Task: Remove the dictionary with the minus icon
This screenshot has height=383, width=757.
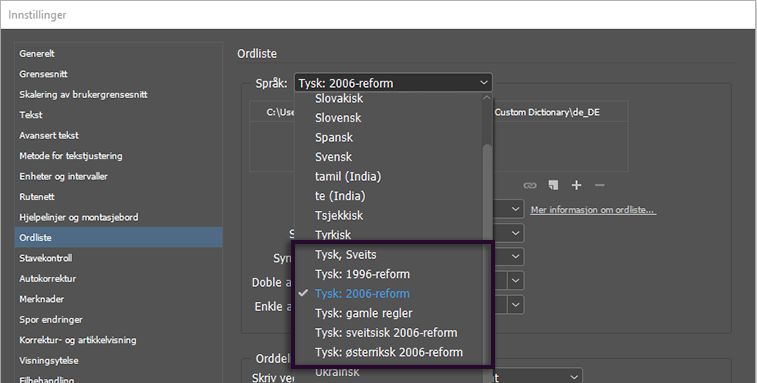Action: point(600,185)
